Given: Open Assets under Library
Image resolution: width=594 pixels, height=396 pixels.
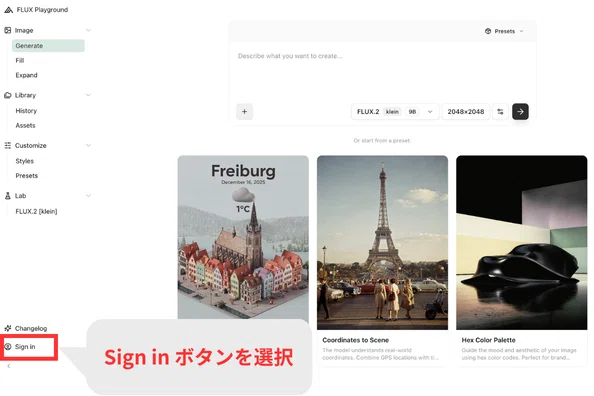Looking at the screenshot, I should [x=25, y=125].
